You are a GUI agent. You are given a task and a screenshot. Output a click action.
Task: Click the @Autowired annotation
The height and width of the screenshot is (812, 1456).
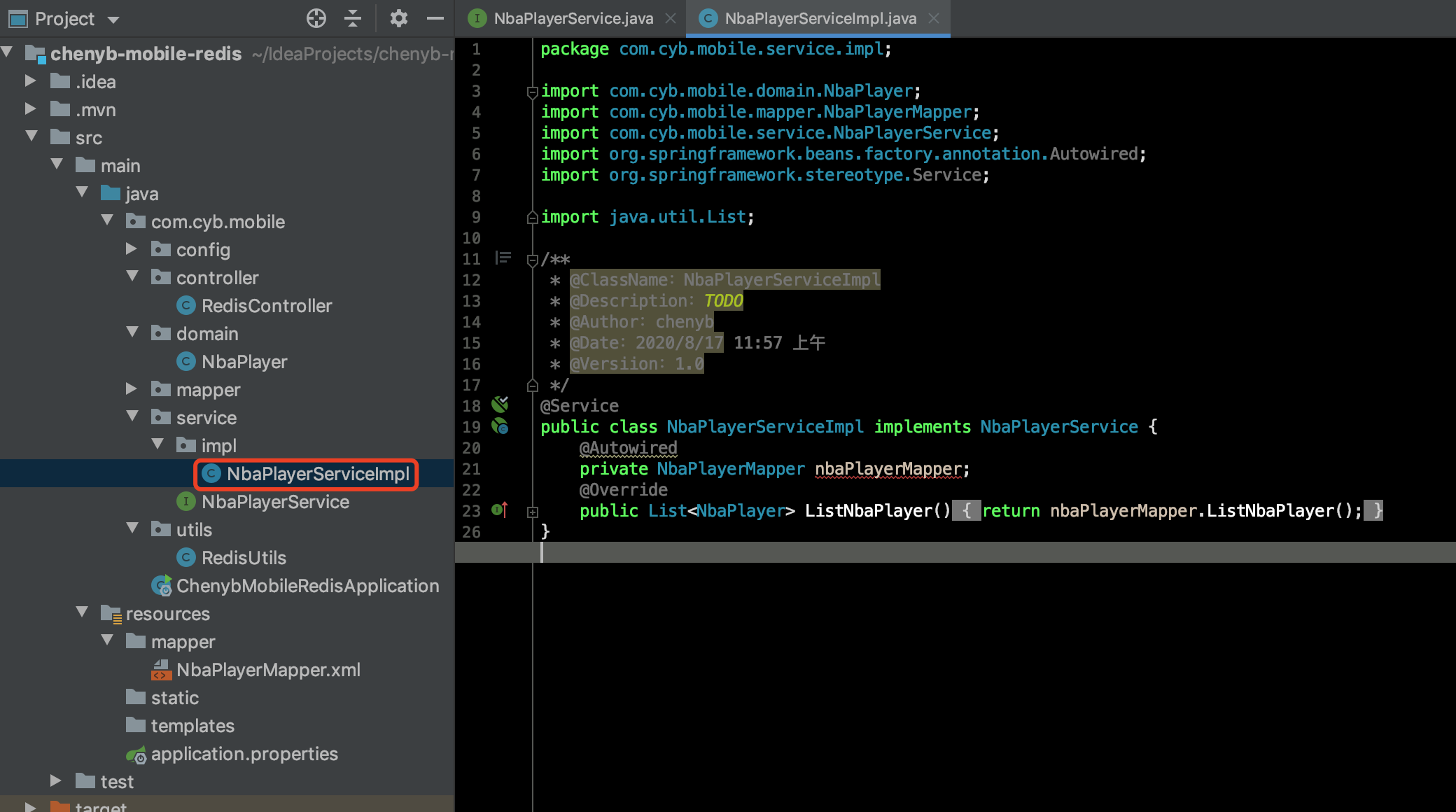(629, 448)
